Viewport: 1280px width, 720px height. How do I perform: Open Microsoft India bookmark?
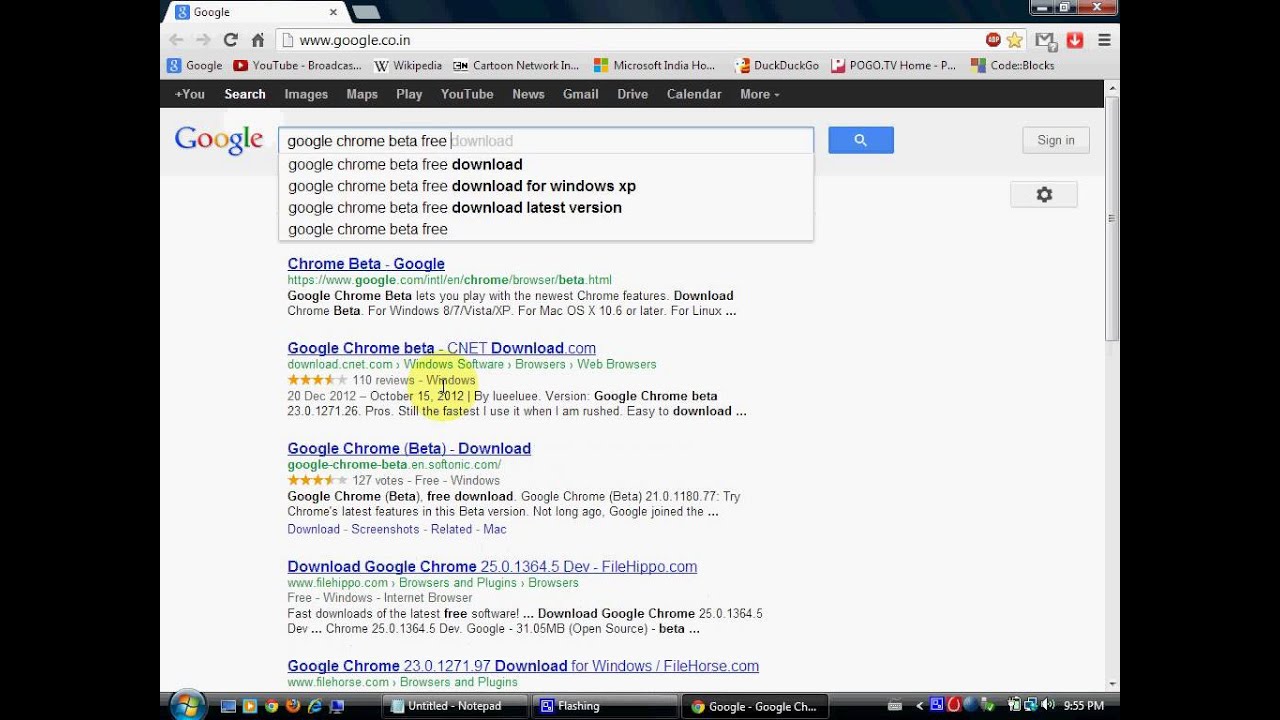tap(655, 65)
